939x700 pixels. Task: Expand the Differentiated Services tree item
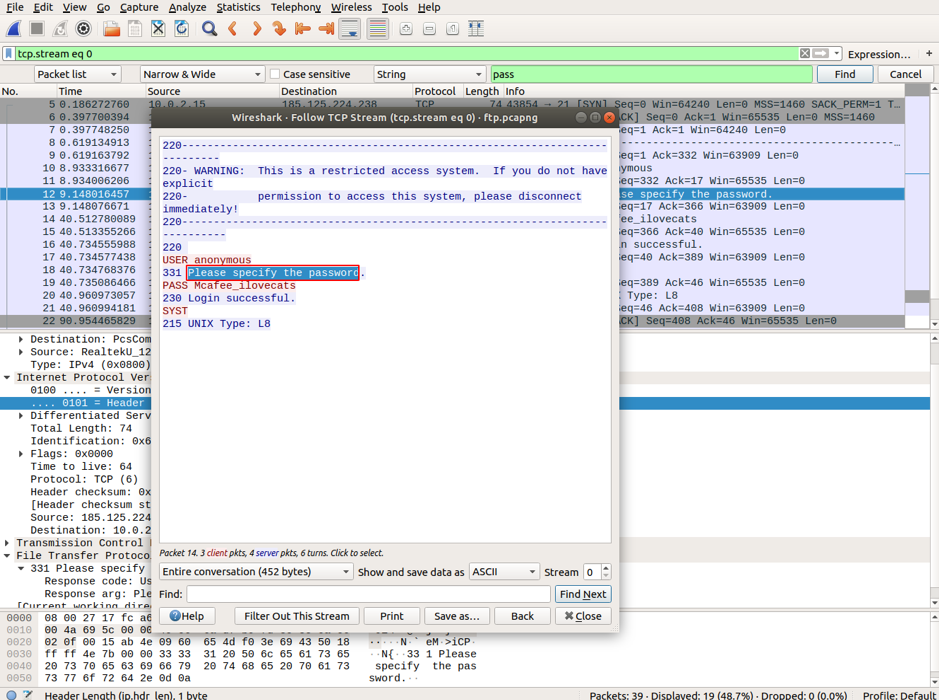(x=21, y=416)
